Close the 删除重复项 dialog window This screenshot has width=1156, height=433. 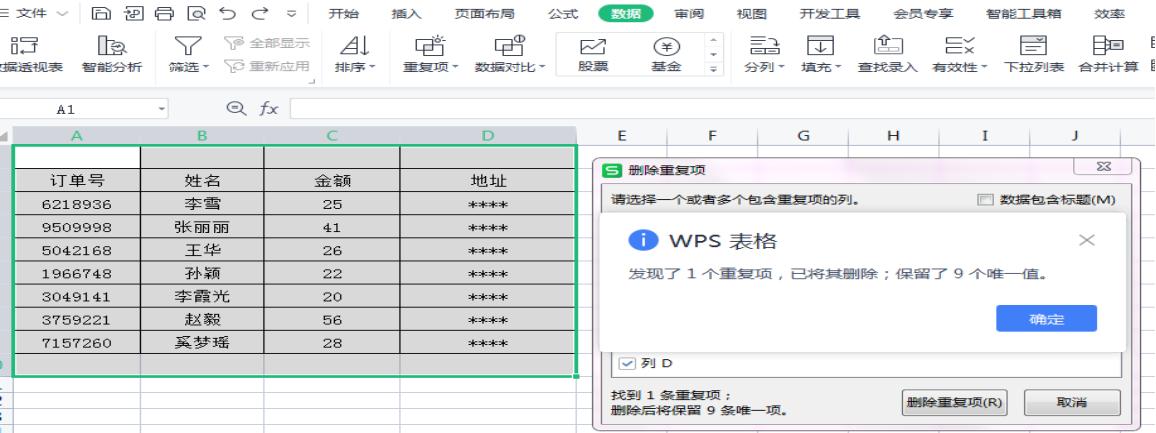pos(1102,167)
